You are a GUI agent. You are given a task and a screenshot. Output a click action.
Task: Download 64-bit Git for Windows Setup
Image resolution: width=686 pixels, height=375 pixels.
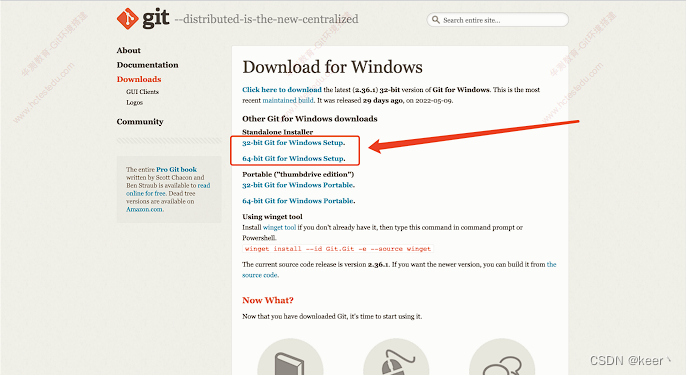(294, 158)
